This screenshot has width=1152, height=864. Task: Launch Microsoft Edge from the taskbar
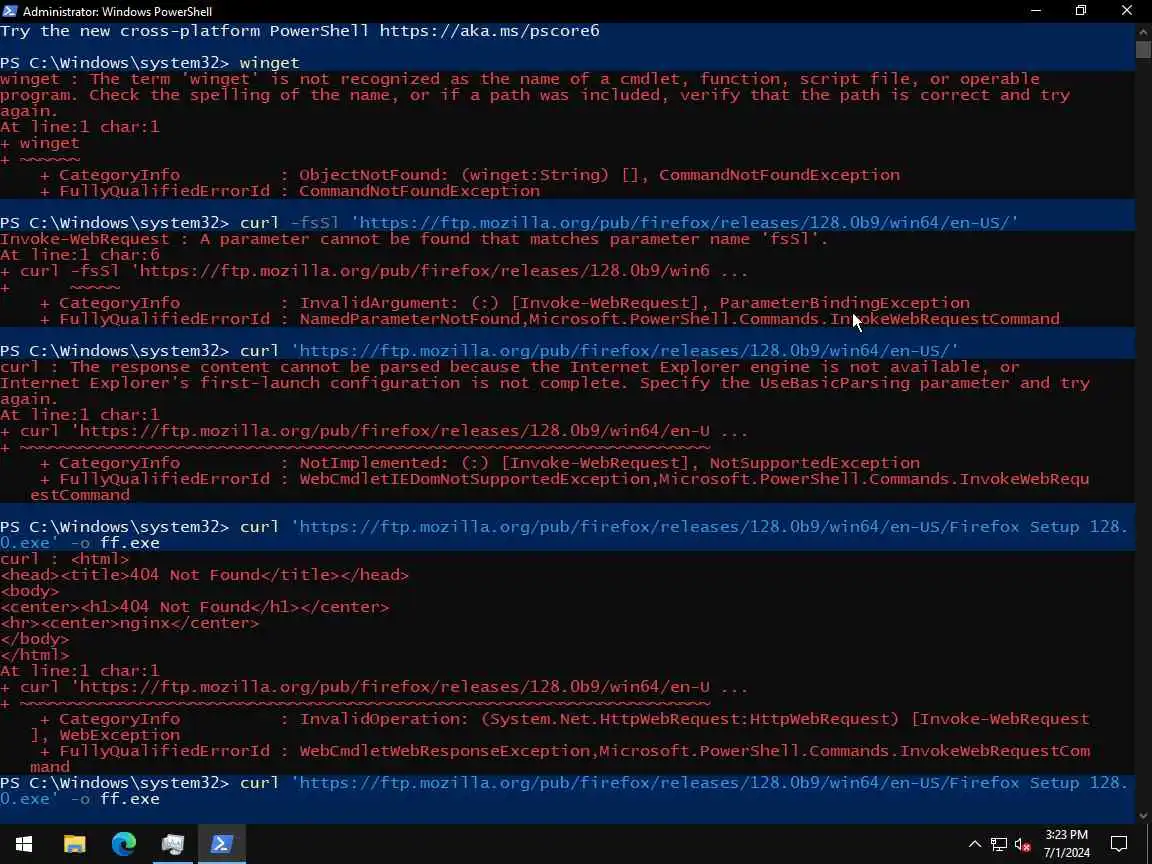click(x=123, y=844)
